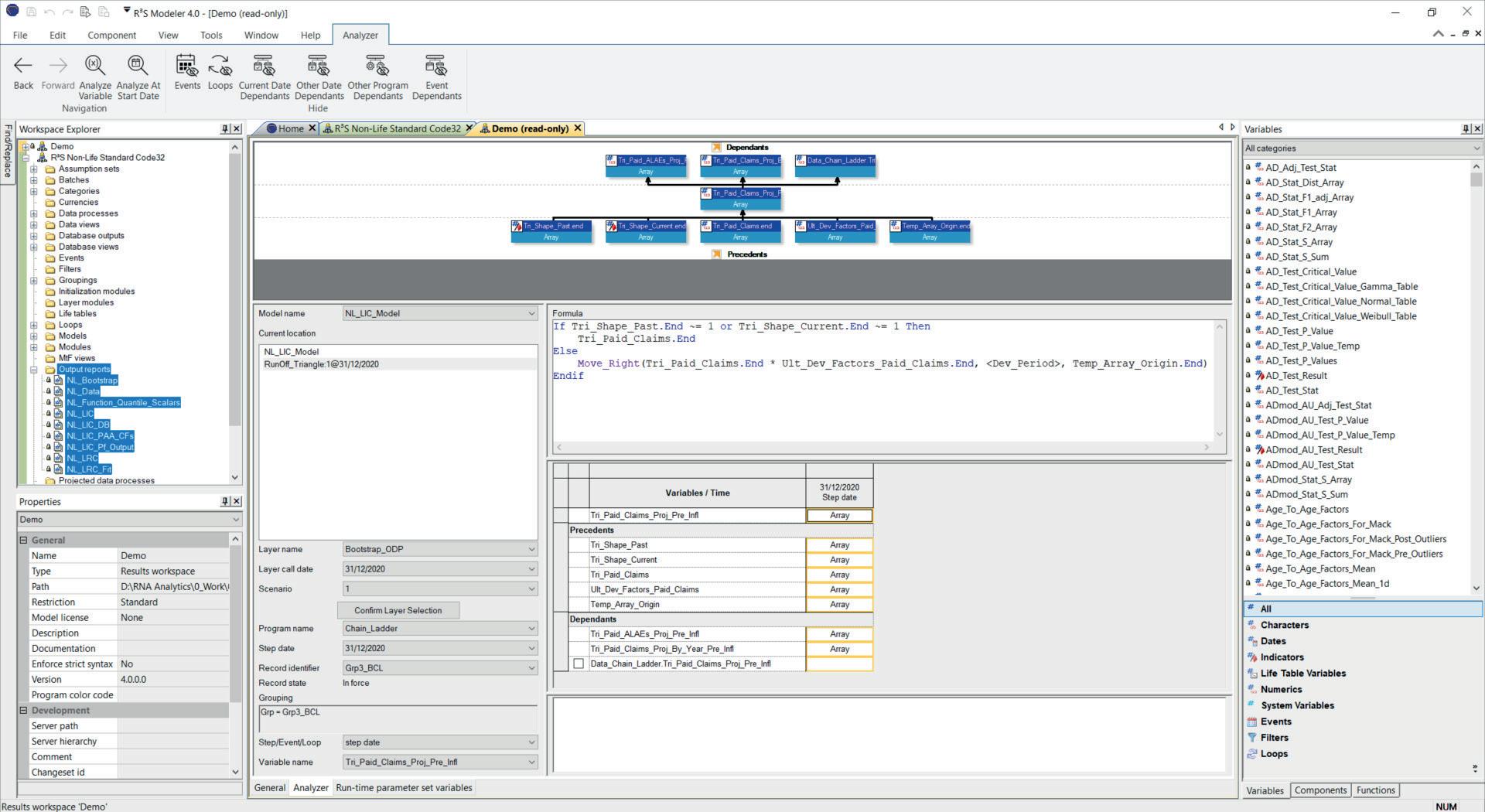Open Run-time parameter set variables tab
1485x812 pixels.
[x=404, y=787]
